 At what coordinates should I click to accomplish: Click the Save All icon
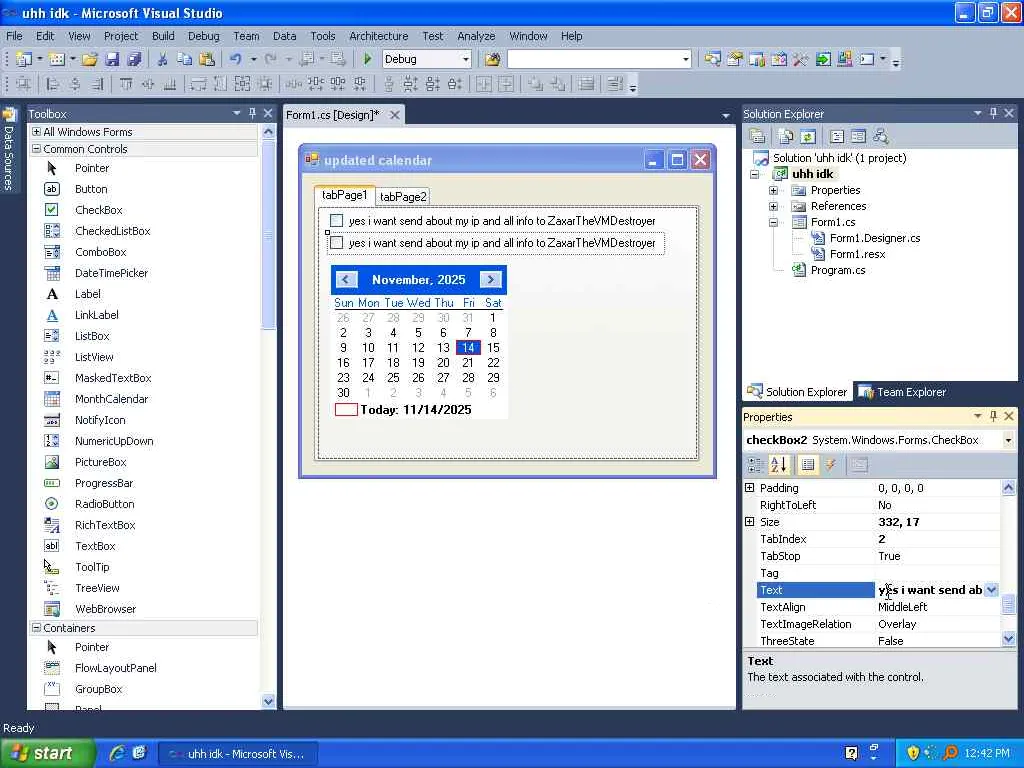tap(135, 59)
